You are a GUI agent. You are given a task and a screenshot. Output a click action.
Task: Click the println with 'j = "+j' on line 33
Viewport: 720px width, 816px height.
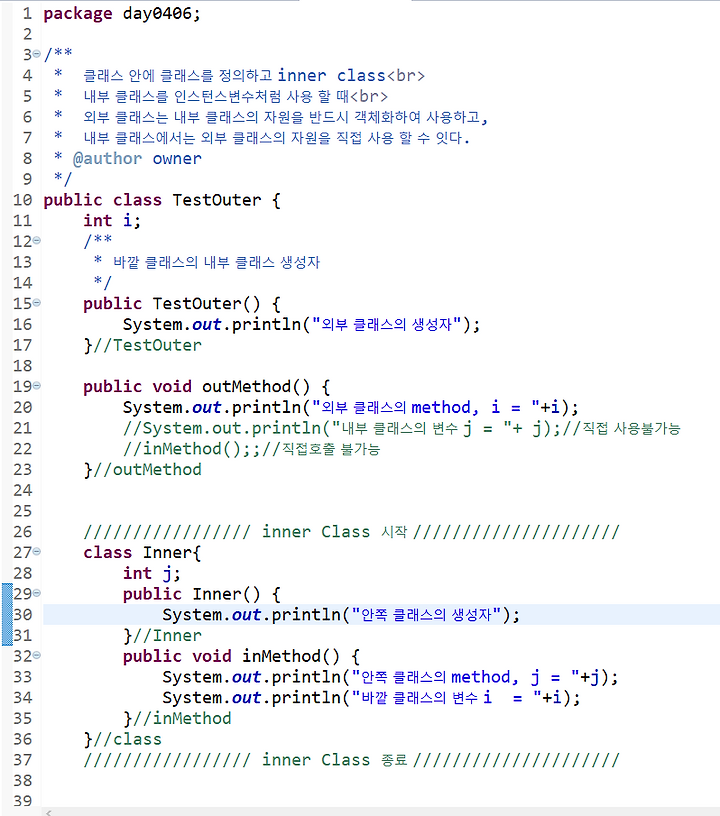tap(390, 677)
